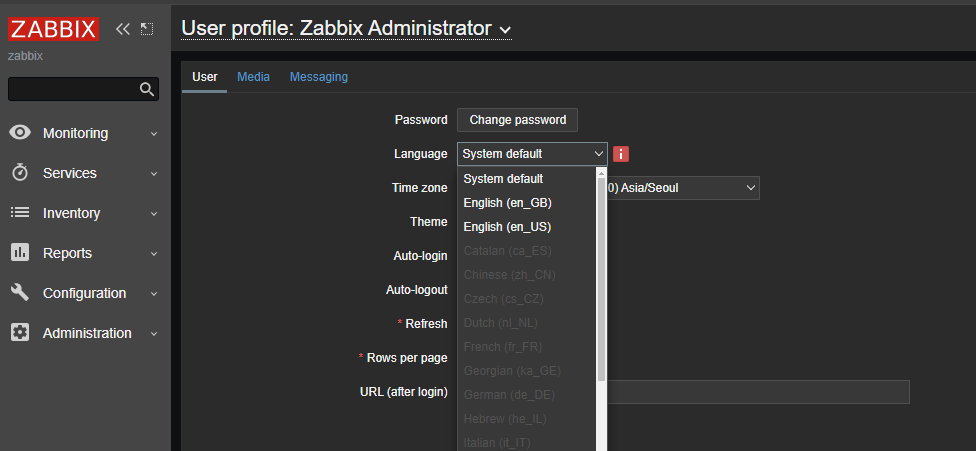Expand the Services menu
Screen dimensions: 976x451
154,174
